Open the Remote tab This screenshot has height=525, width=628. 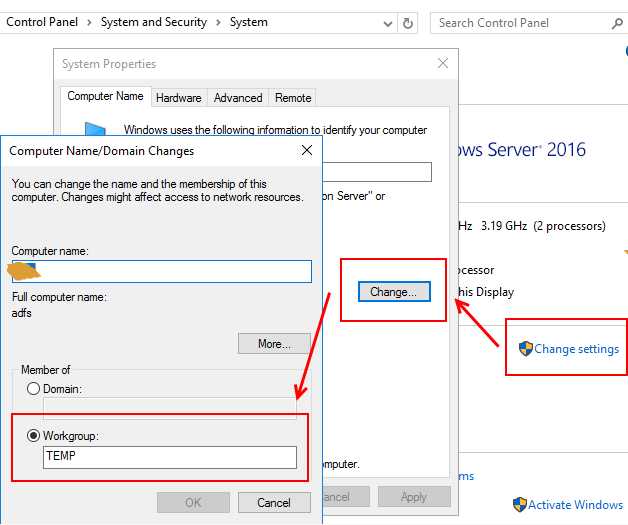click(x=293, y=98)
